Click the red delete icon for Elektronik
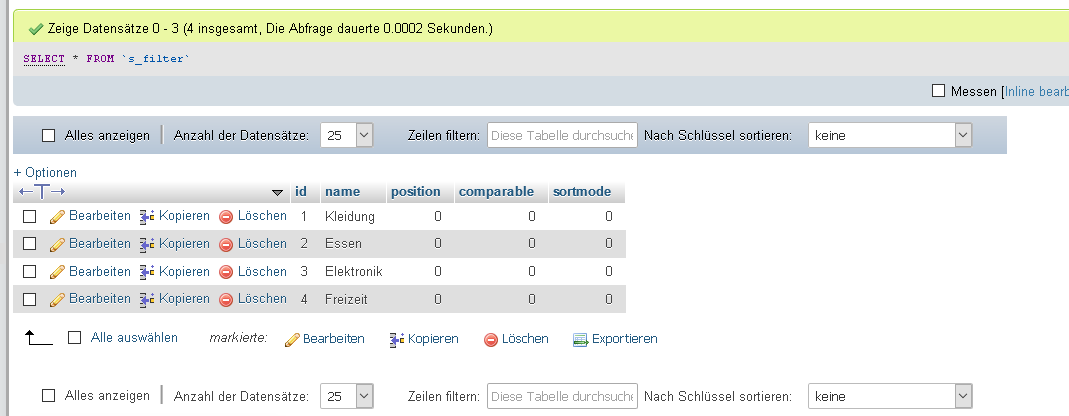This screenshot has height=416, width=1069. tap(226, 272)
